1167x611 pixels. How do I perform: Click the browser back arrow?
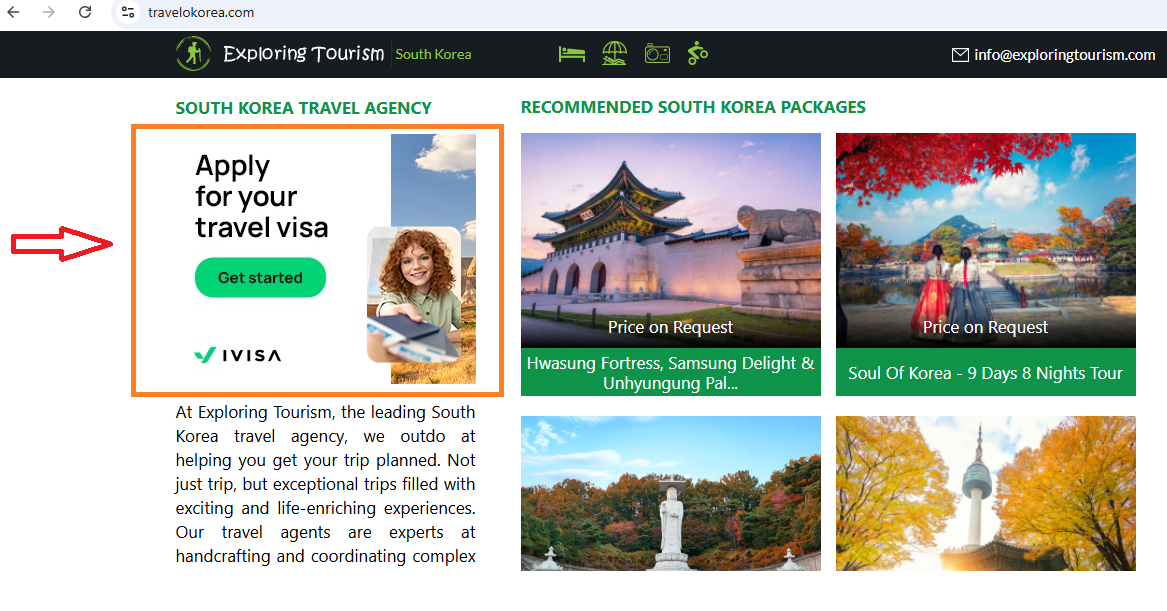click(13, 12)
